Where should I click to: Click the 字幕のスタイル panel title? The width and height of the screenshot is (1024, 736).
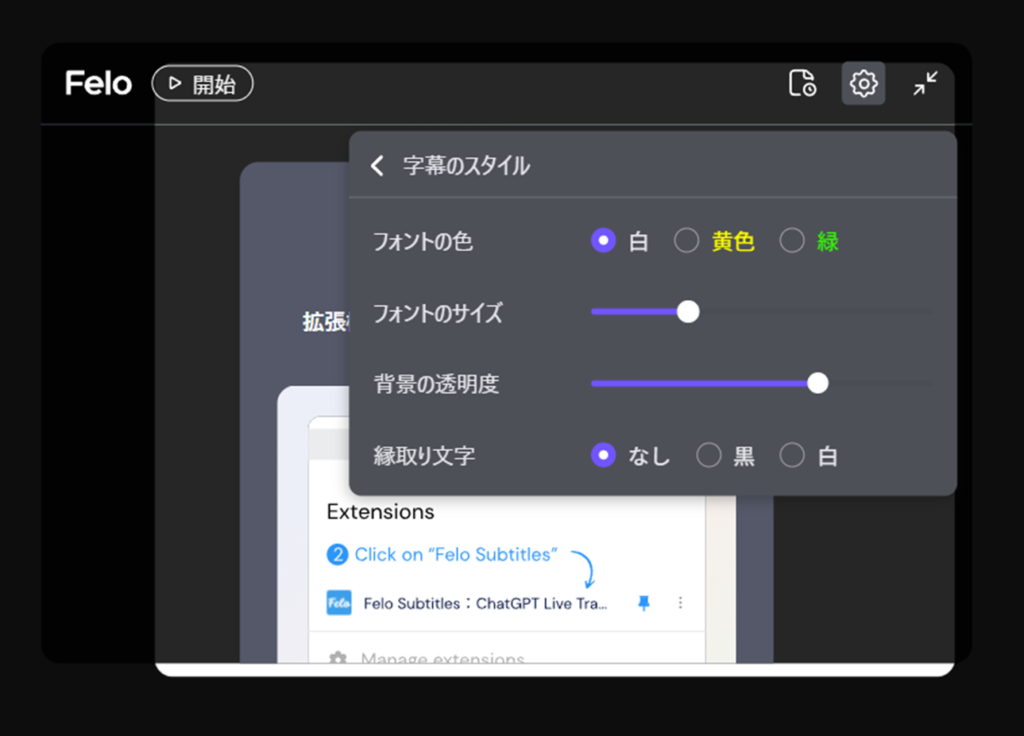(x=466, y=166)
